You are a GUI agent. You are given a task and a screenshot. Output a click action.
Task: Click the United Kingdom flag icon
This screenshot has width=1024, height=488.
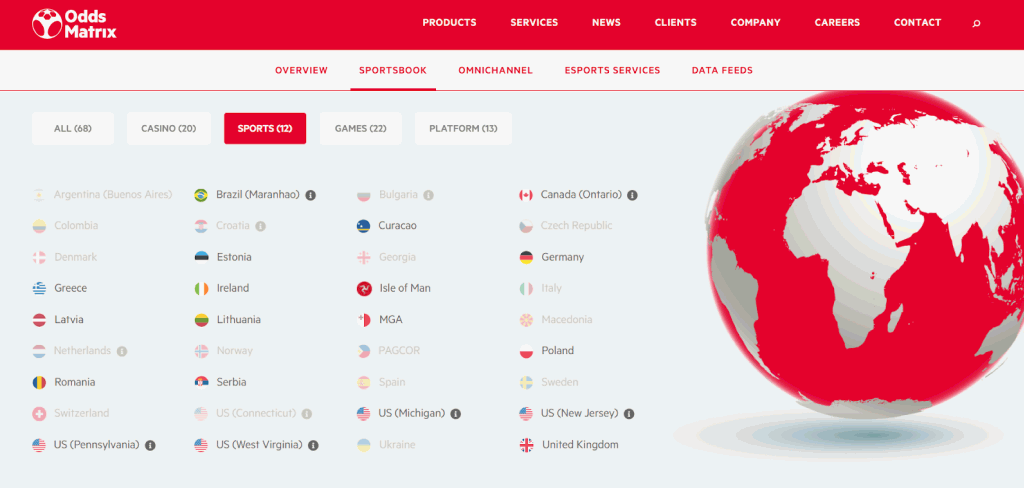click(x=526, y=445)
